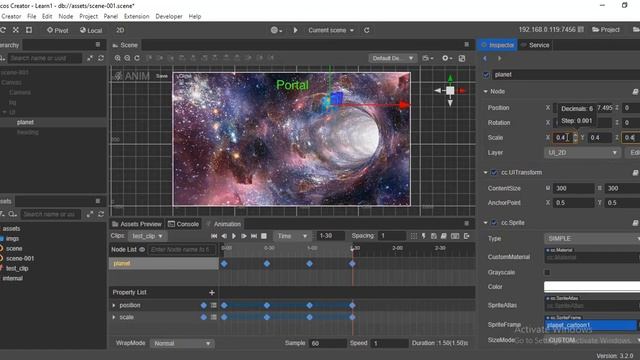
Task: Open the Clips test_clip dropdown
Action: tap(147, 236)
